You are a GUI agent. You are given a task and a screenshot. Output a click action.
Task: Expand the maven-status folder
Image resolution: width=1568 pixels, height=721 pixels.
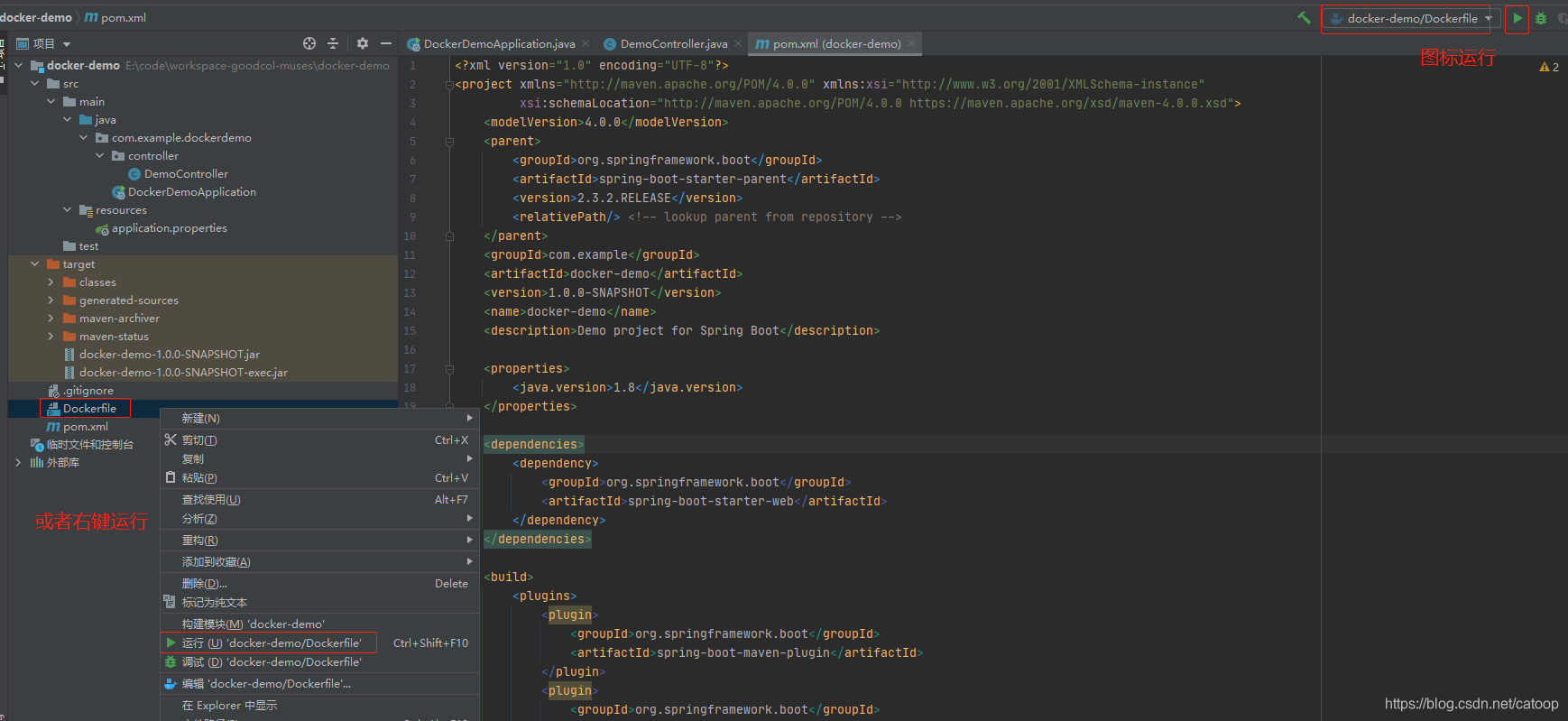pos(51,336)
